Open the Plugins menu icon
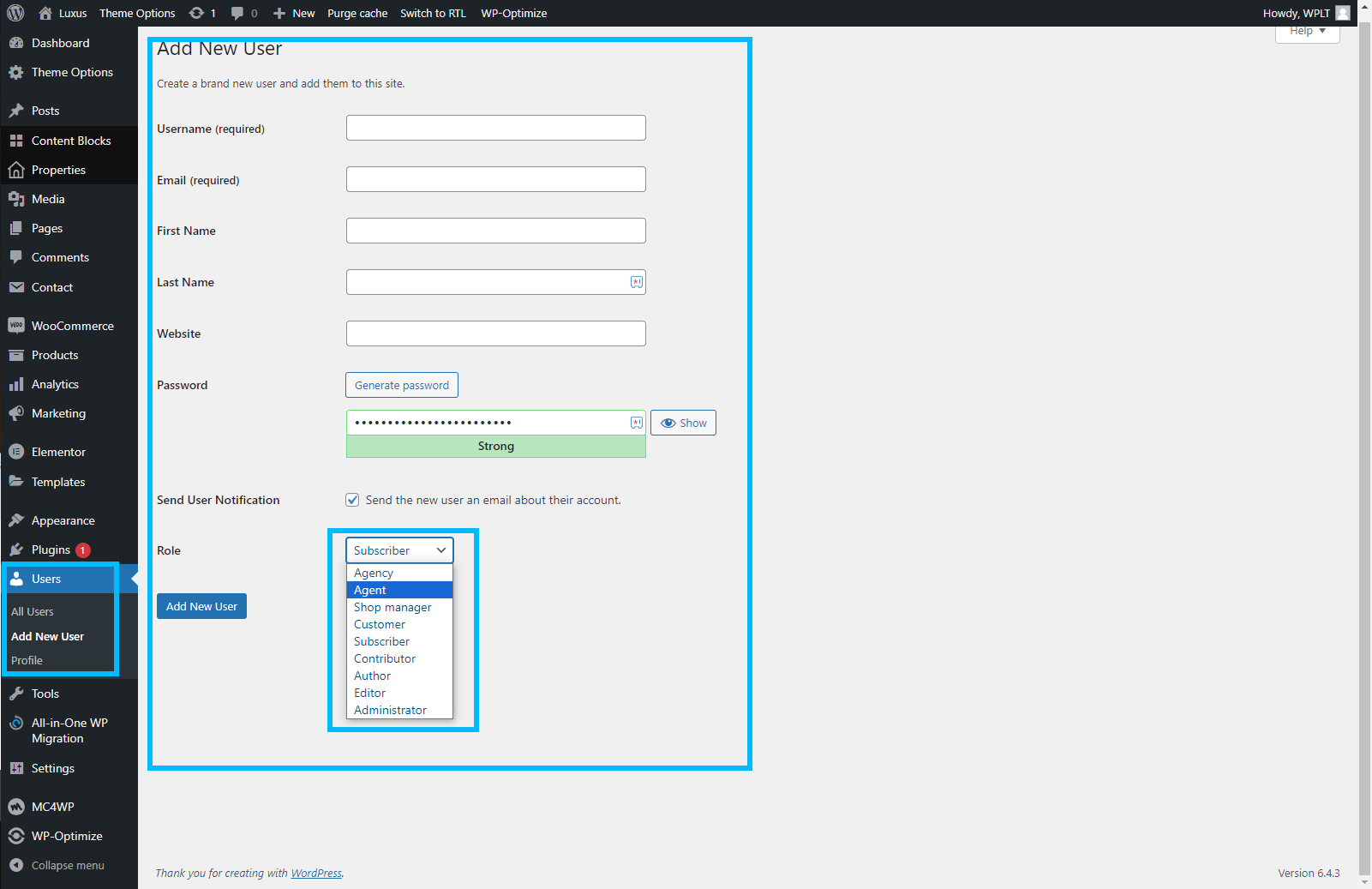 16,550
